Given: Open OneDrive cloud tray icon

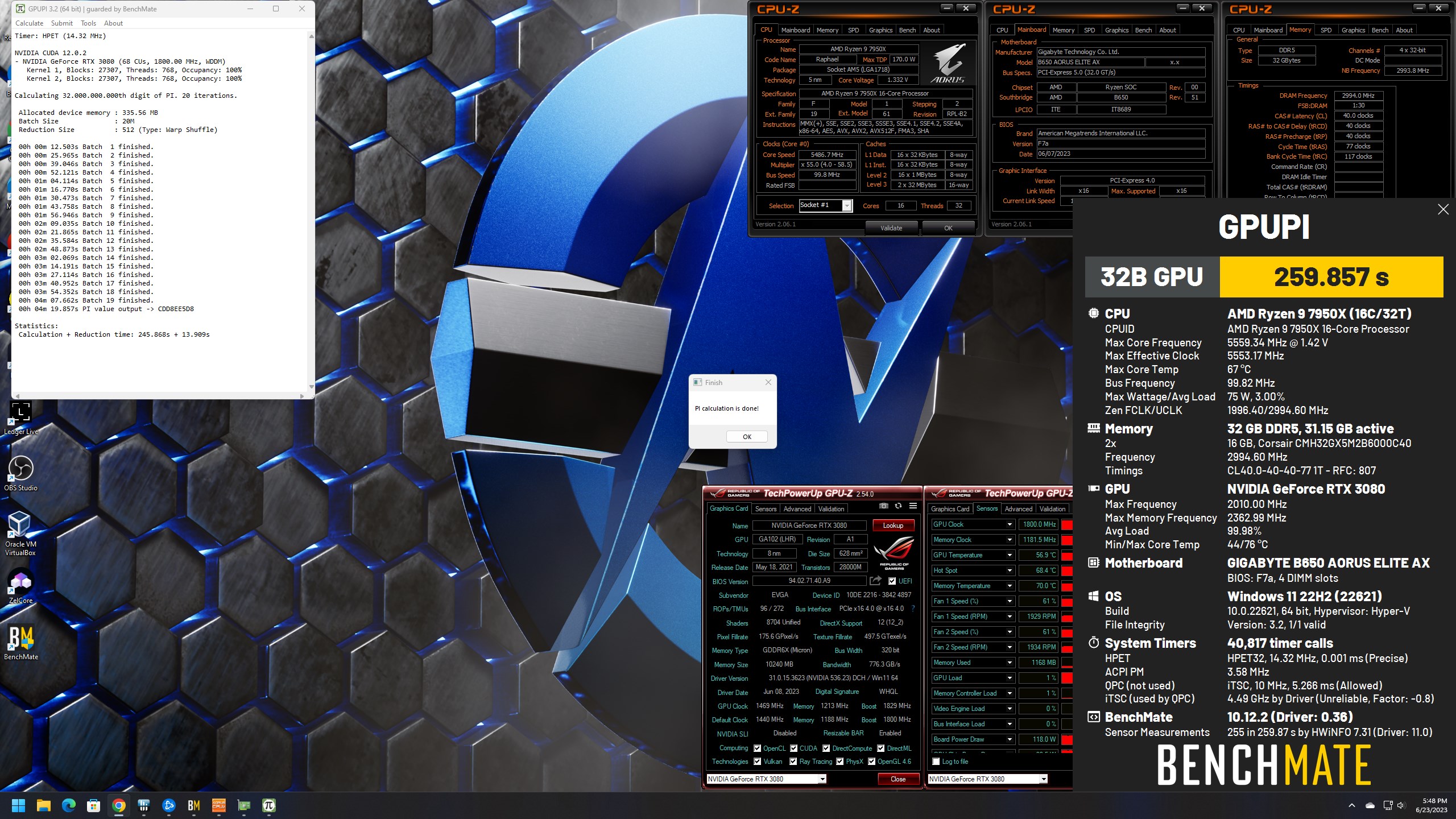Looking at the screenshot, I should [1370, 805].
